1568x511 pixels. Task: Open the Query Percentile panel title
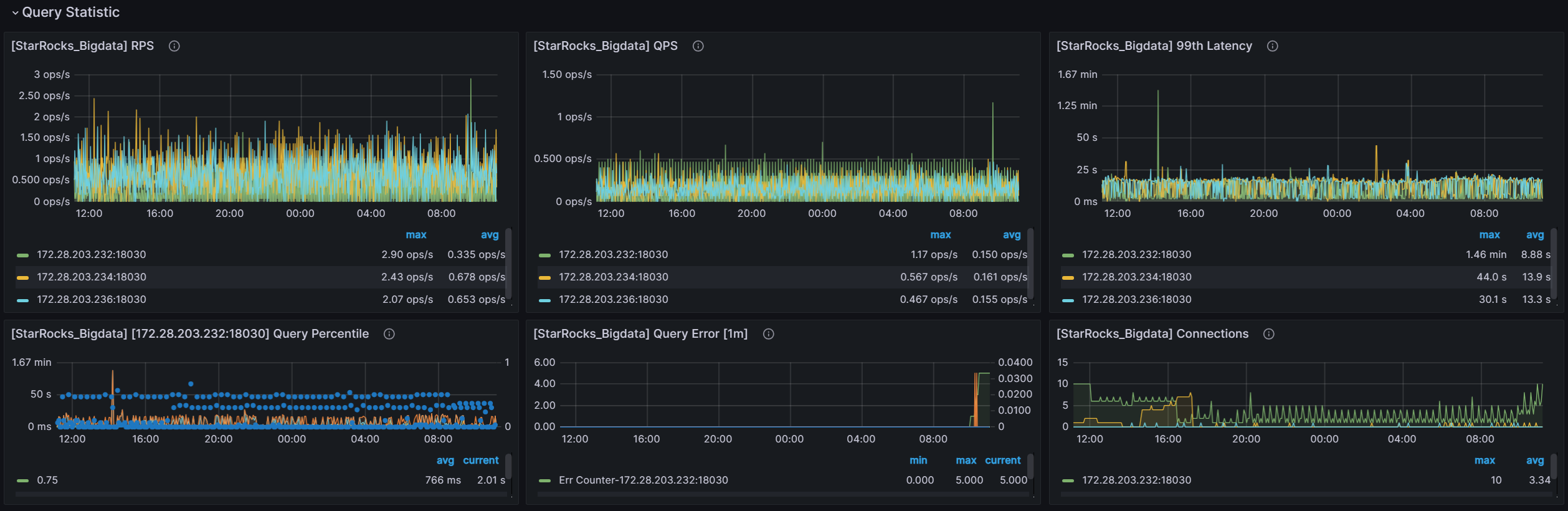[190, 333]
